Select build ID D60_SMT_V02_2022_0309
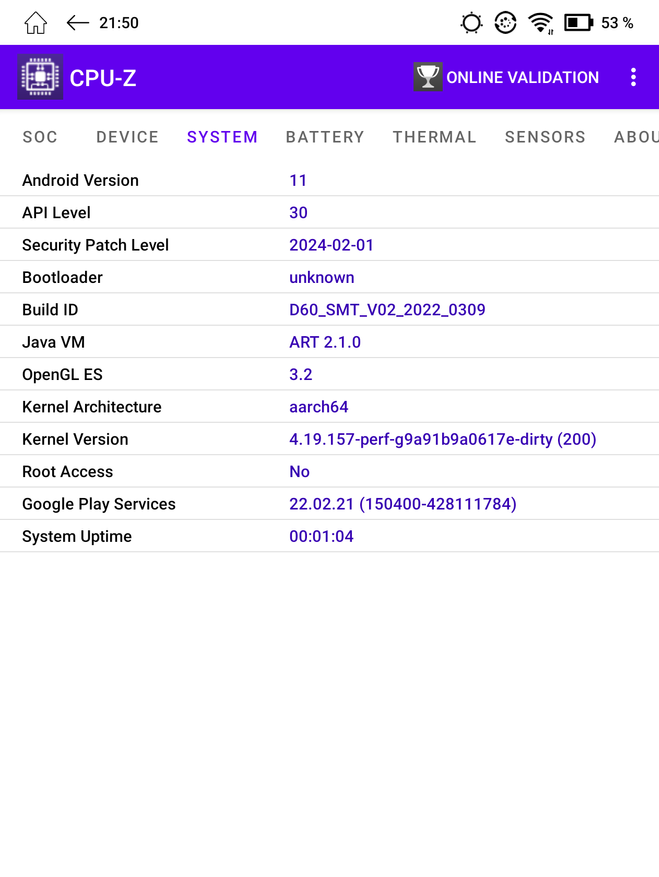Screen dimensions: 659x877 pos(387,310)
